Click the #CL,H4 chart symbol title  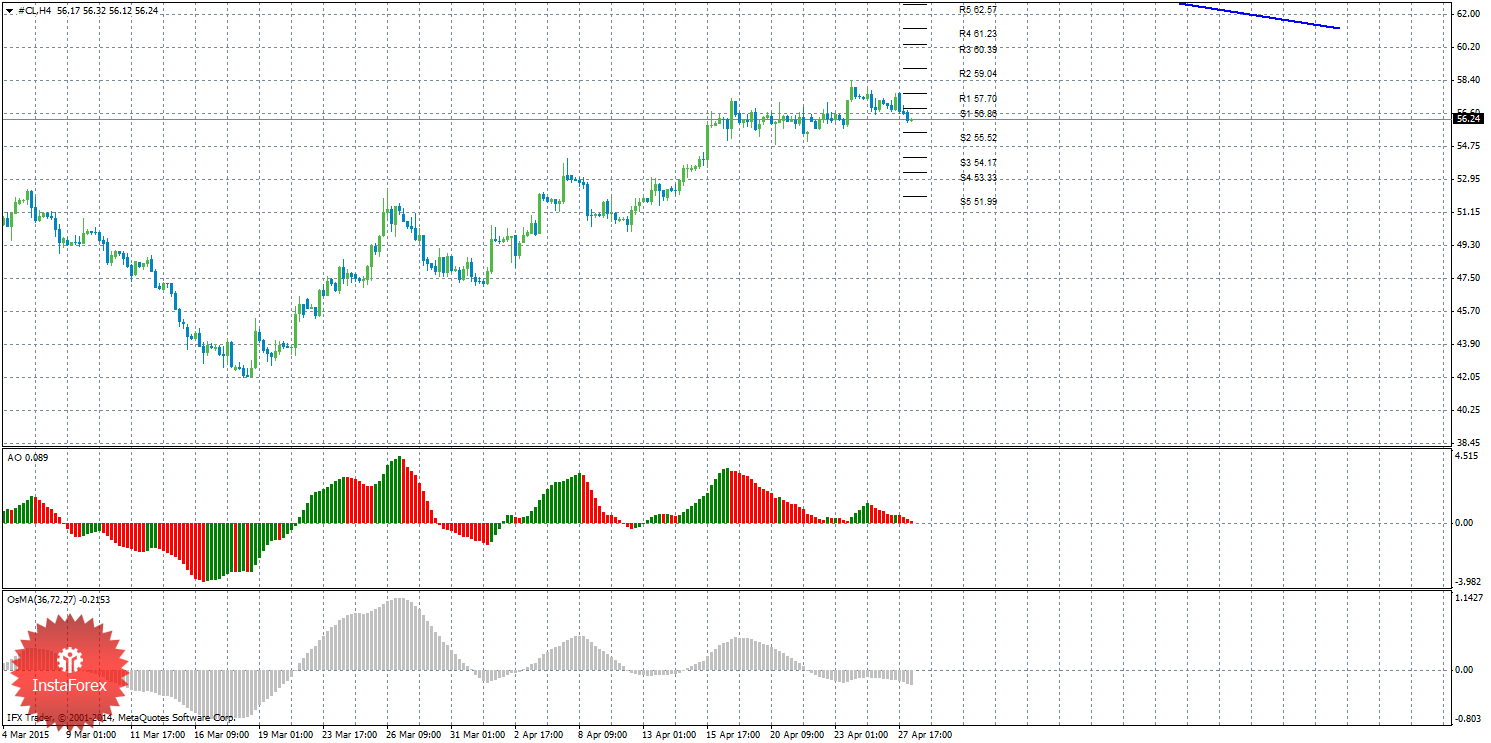point(35,10)
